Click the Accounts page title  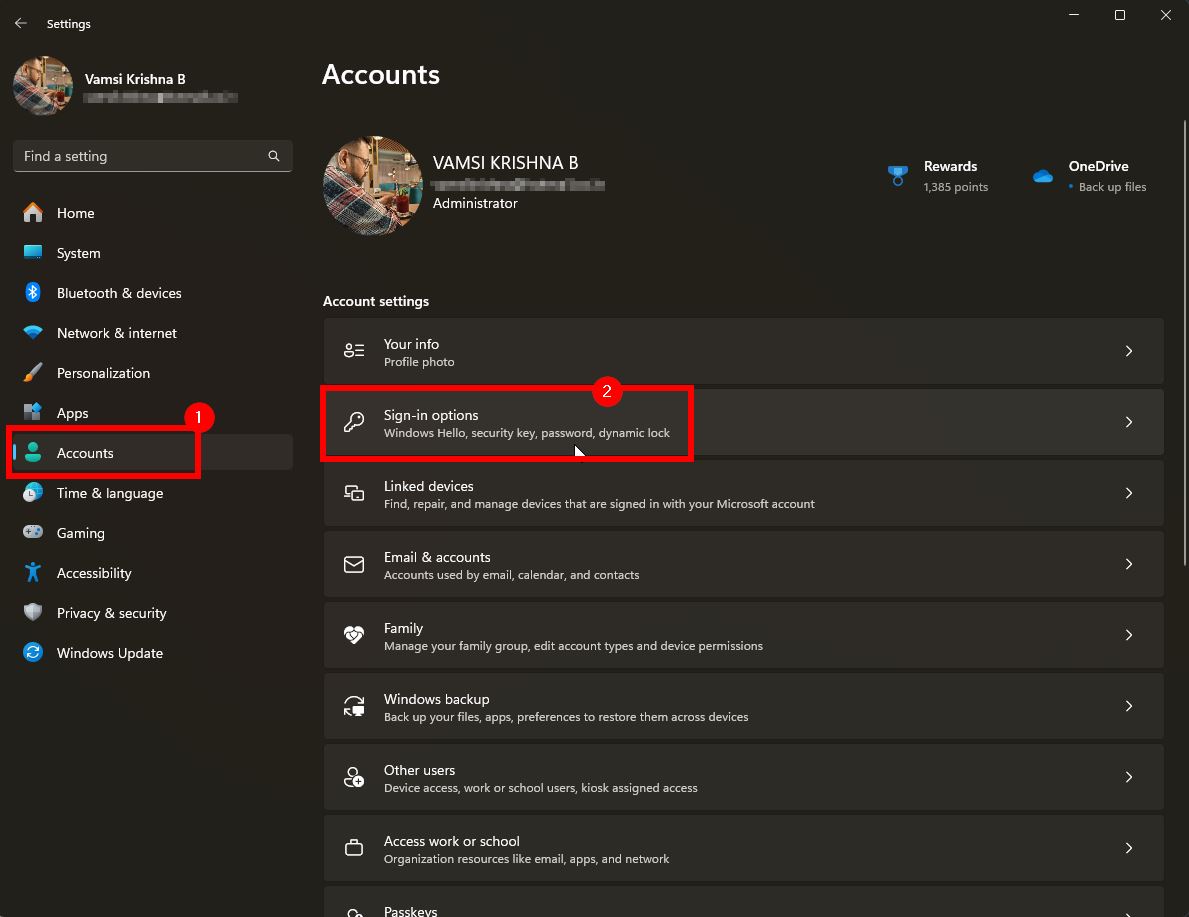[381, 74]
